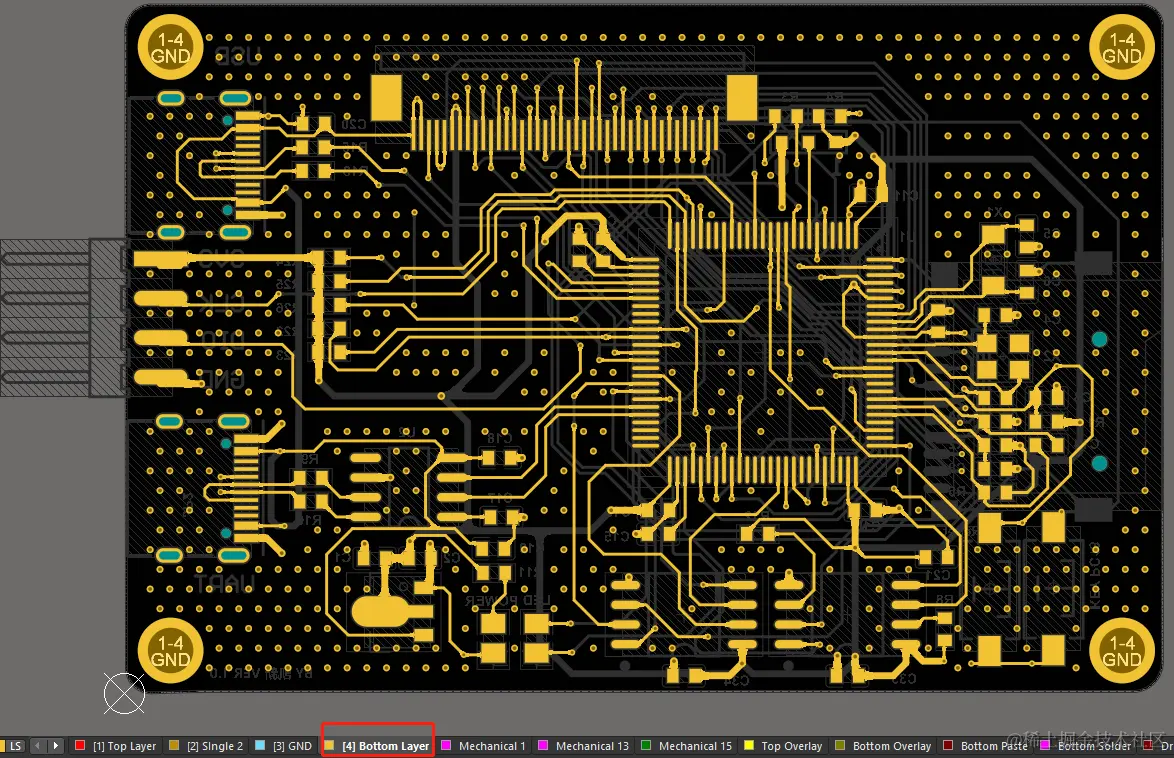Select the bottom-right 1-4 GND mounting pad
The image size is (1174, 758).
point(1122,651)
